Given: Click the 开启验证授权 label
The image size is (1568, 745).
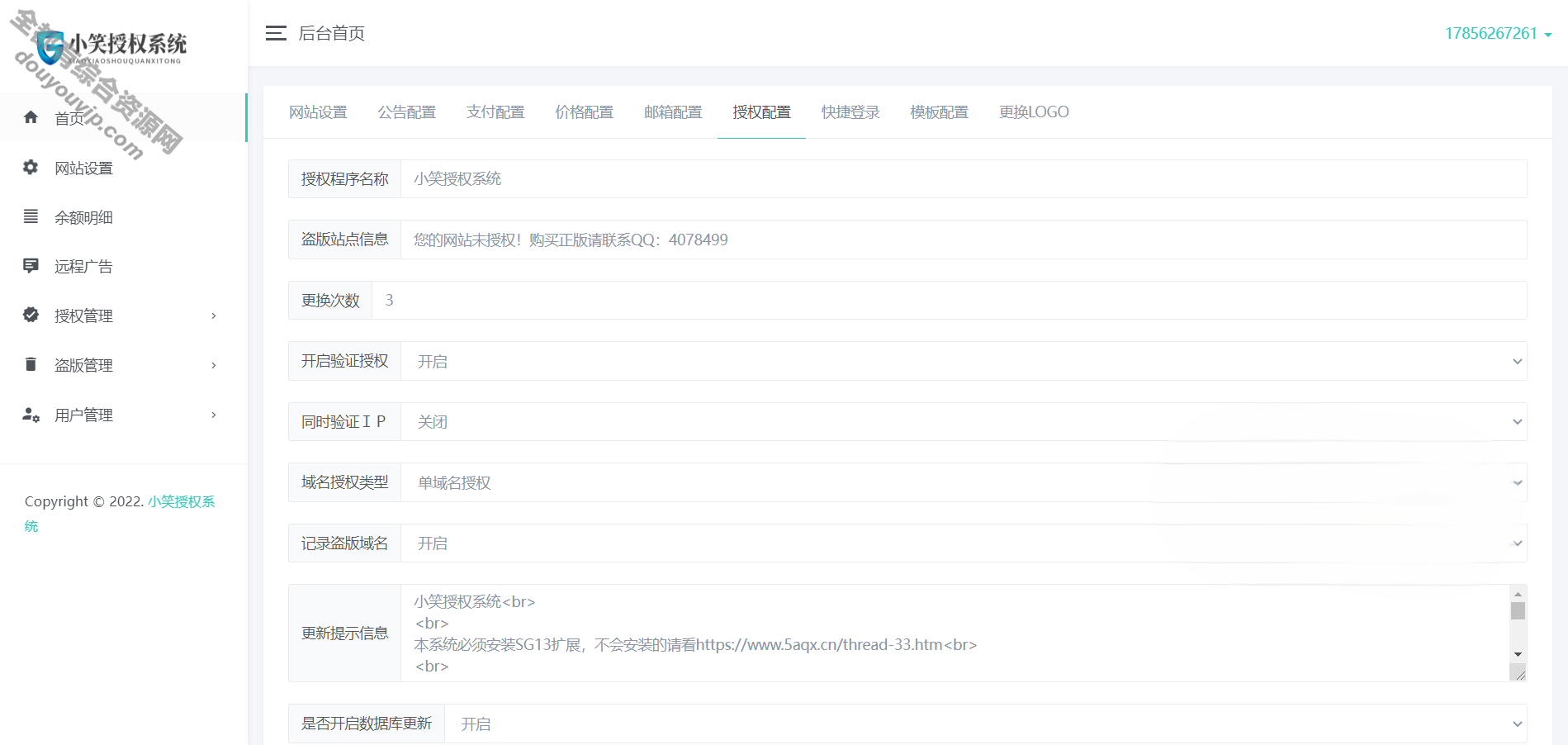Looking at the screenshot, I should point(344,361).
